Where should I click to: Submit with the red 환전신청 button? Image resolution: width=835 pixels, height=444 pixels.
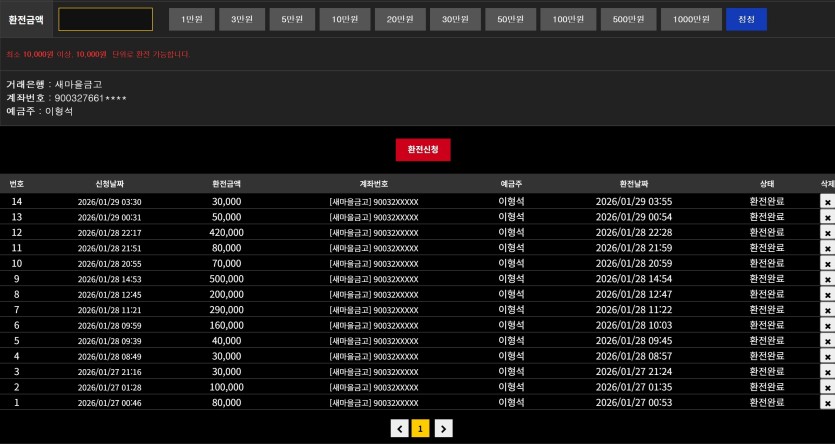point(423,149)
